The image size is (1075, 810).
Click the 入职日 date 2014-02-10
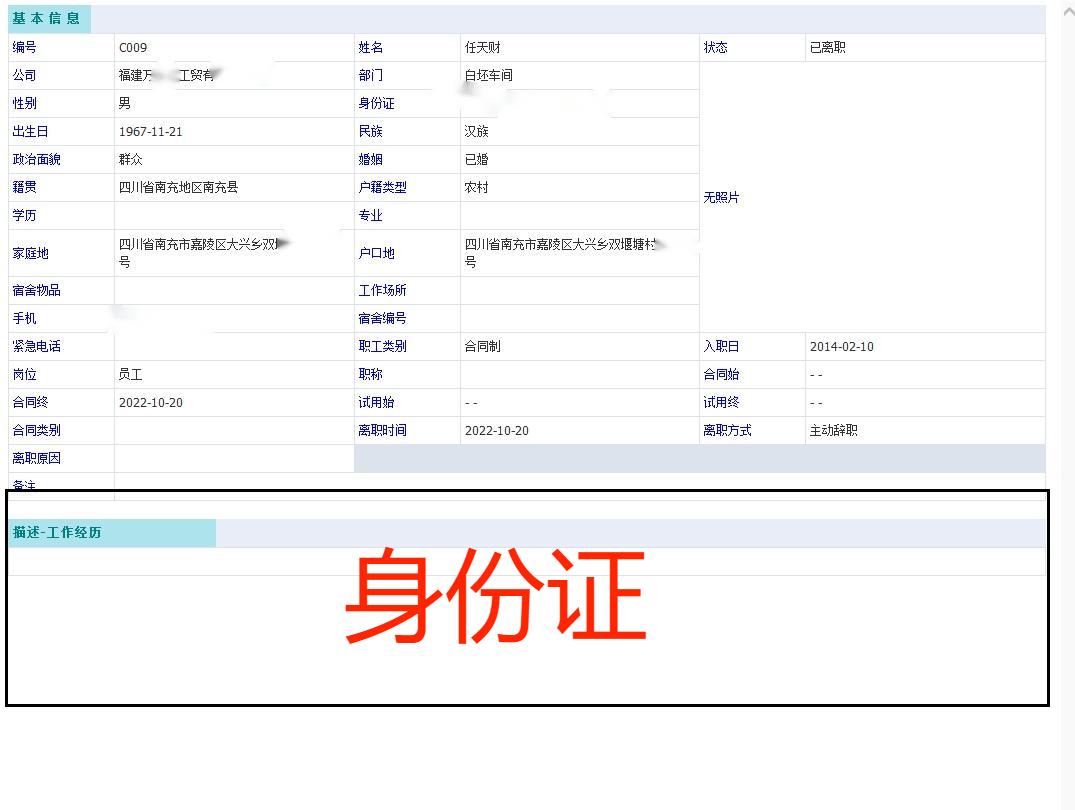tap(842, 347)
